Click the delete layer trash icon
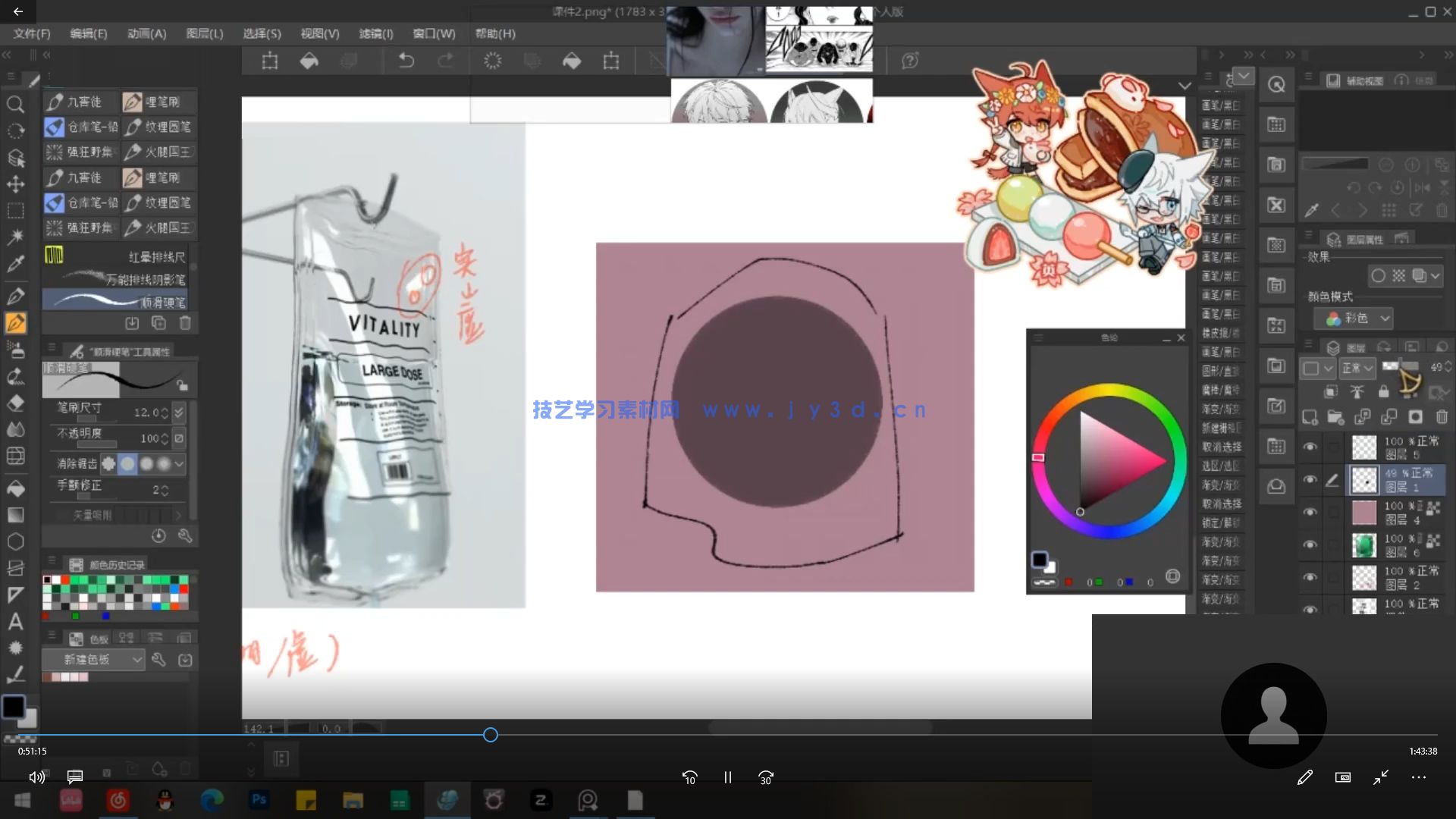1456x819 pixels. coord(1441,417)
